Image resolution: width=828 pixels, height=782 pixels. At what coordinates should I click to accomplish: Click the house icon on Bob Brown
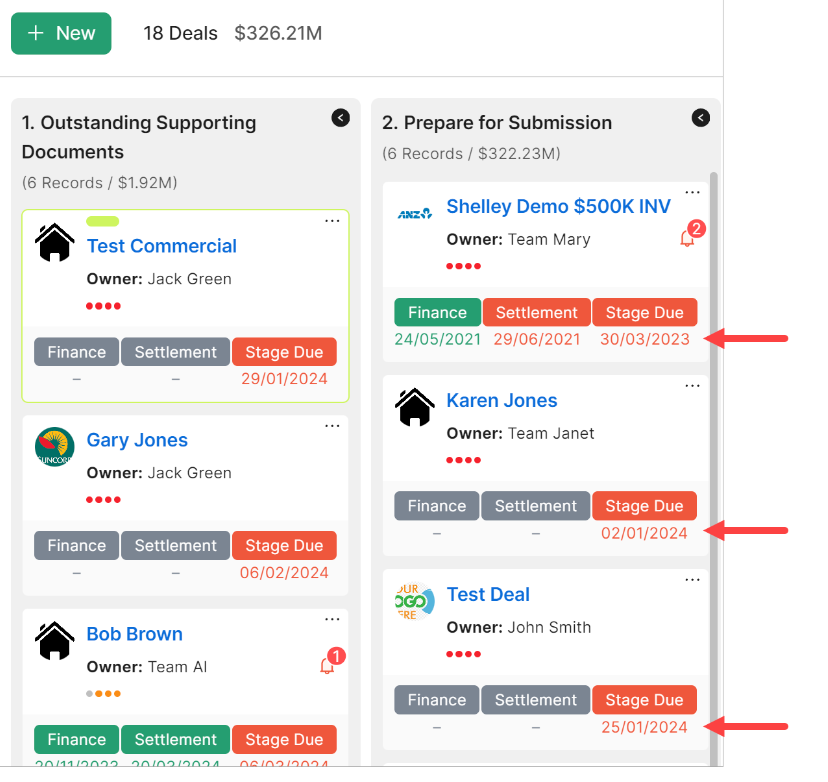tap(55, 640)
